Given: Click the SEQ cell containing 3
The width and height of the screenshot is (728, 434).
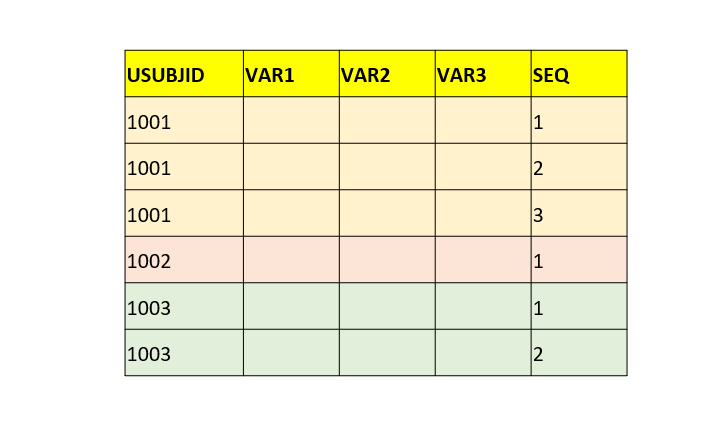Looking at the screenshot, I should [x=579, y=214].
